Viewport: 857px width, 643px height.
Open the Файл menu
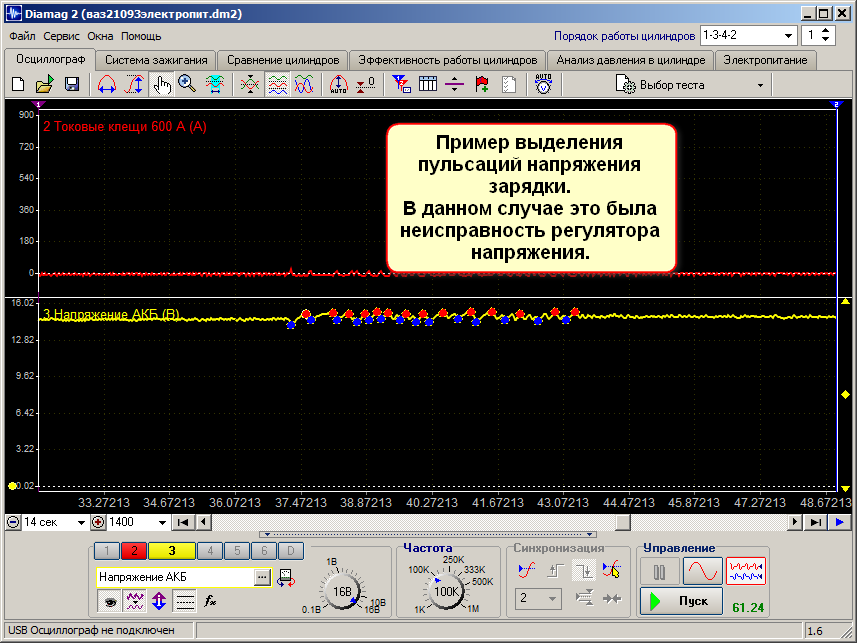(x=22, y=36)
